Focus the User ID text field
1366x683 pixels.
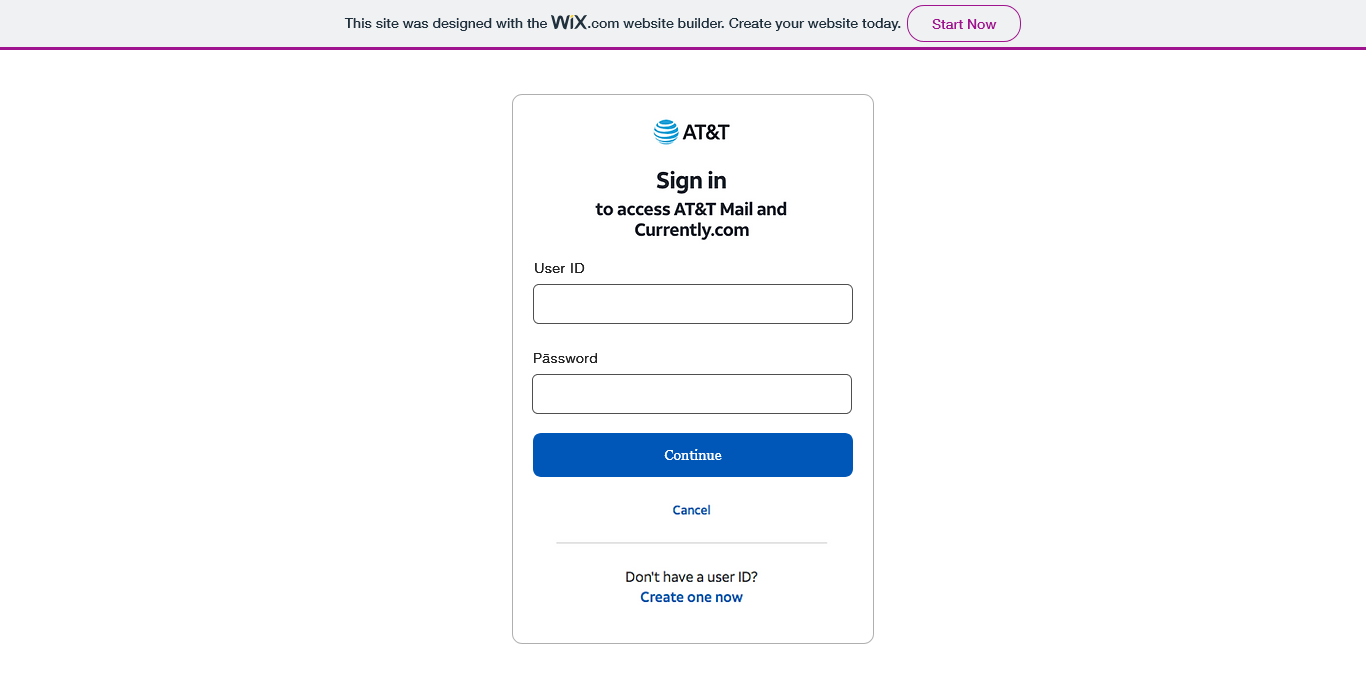pyautogui.click(x=693, y=304)
